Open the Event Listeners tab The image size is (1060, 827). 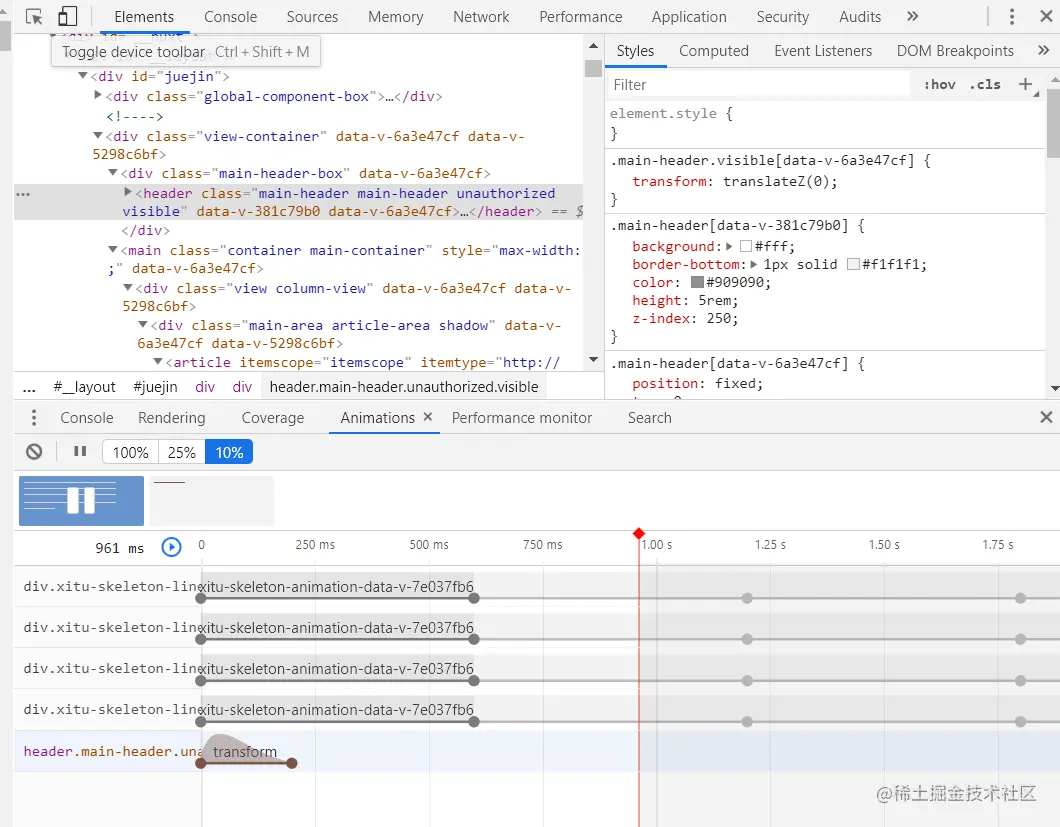coord(823,51)
